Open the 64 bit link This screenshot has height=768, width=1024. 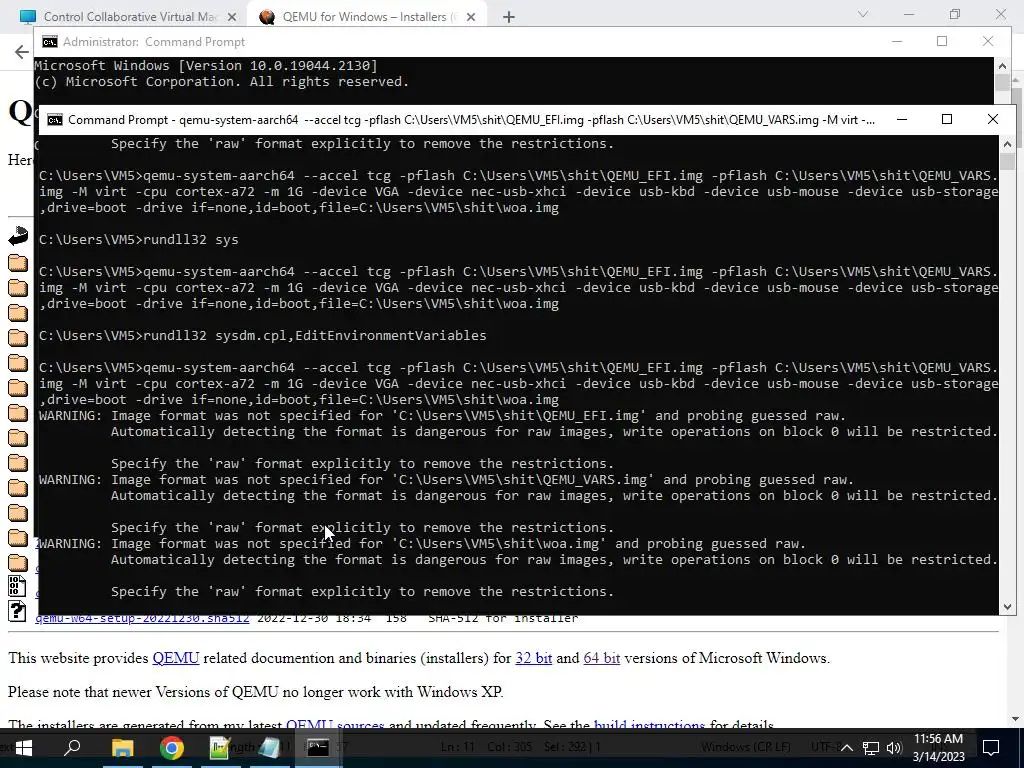(x=601, y=658)
